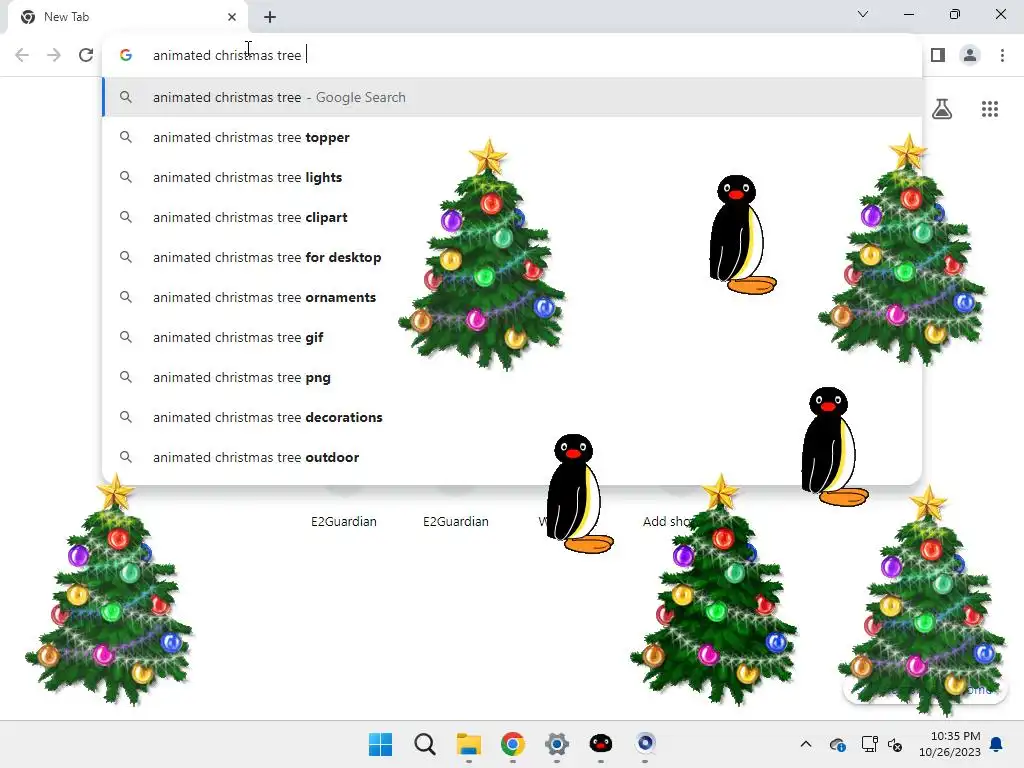The width and height of the screenshot is (1024, 768).
Task: Choose suggestion 'animated christmas tree lights'
Action: (x=513, y=177)
